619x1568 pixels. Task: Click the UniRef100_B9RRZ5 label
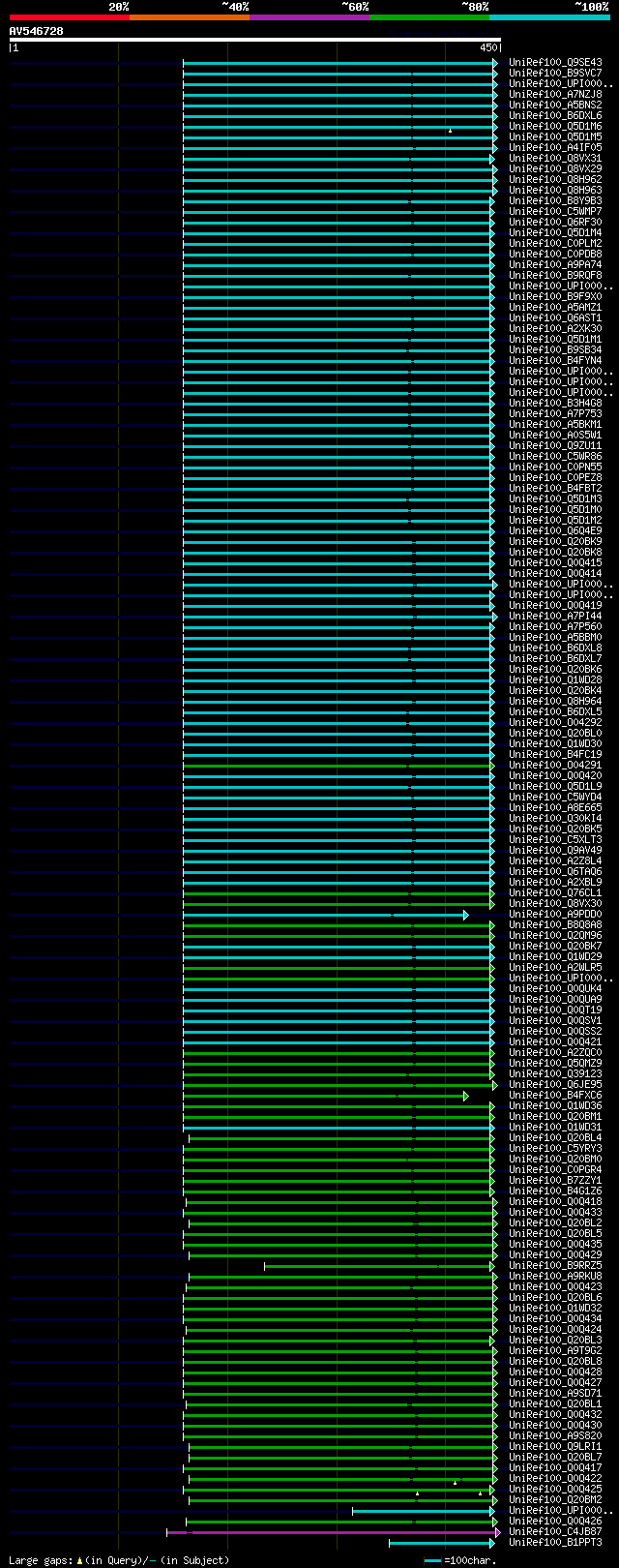[x=555, y=1265]
